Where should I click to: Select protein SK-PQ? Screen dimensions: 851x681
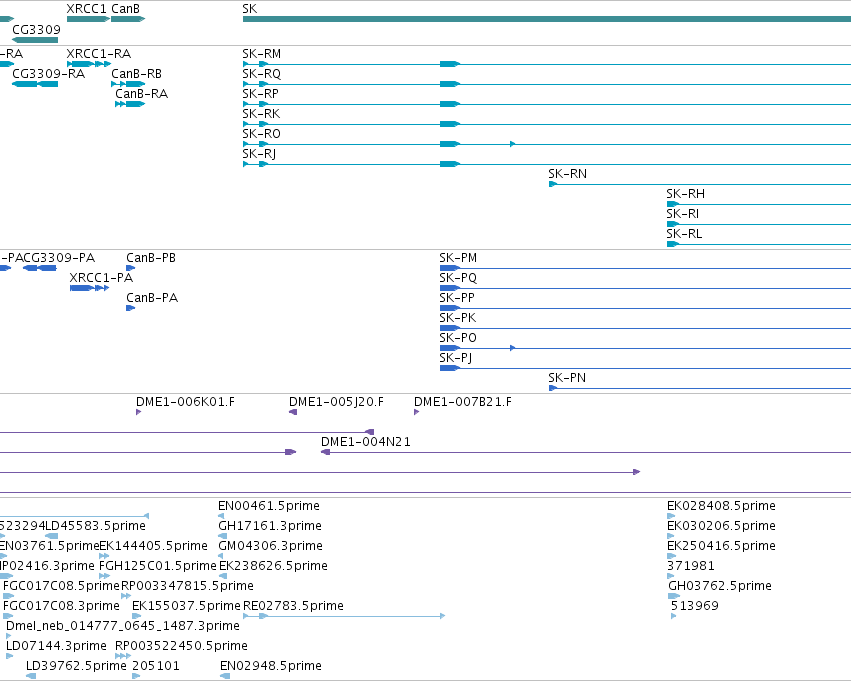tap(645, 288)
